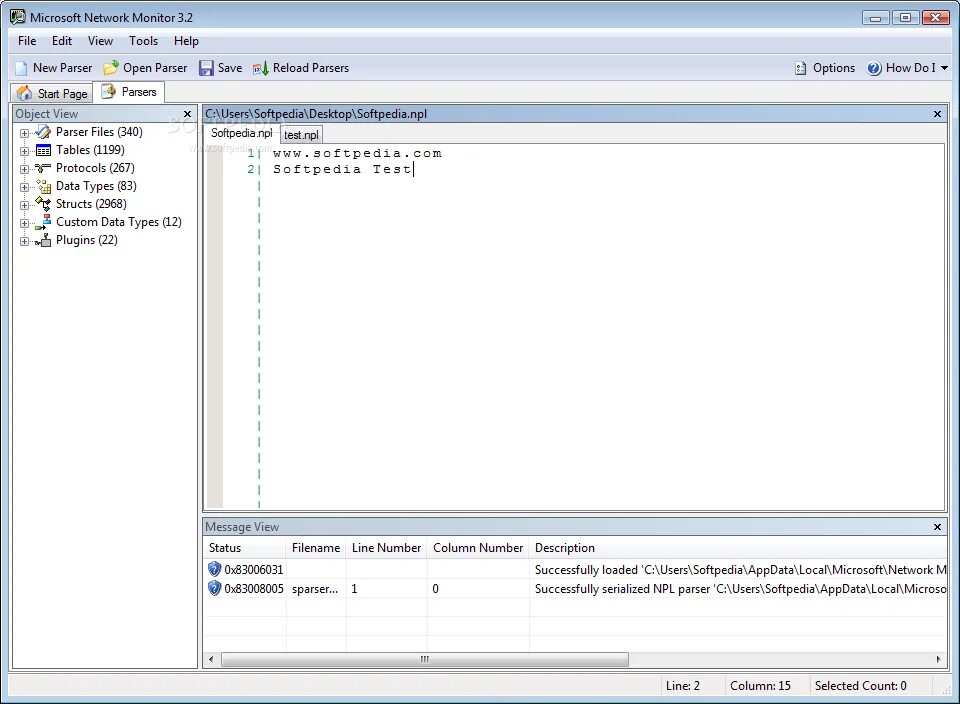Click the New Parser page icon

pyautogui.click(x=21, y=68)
